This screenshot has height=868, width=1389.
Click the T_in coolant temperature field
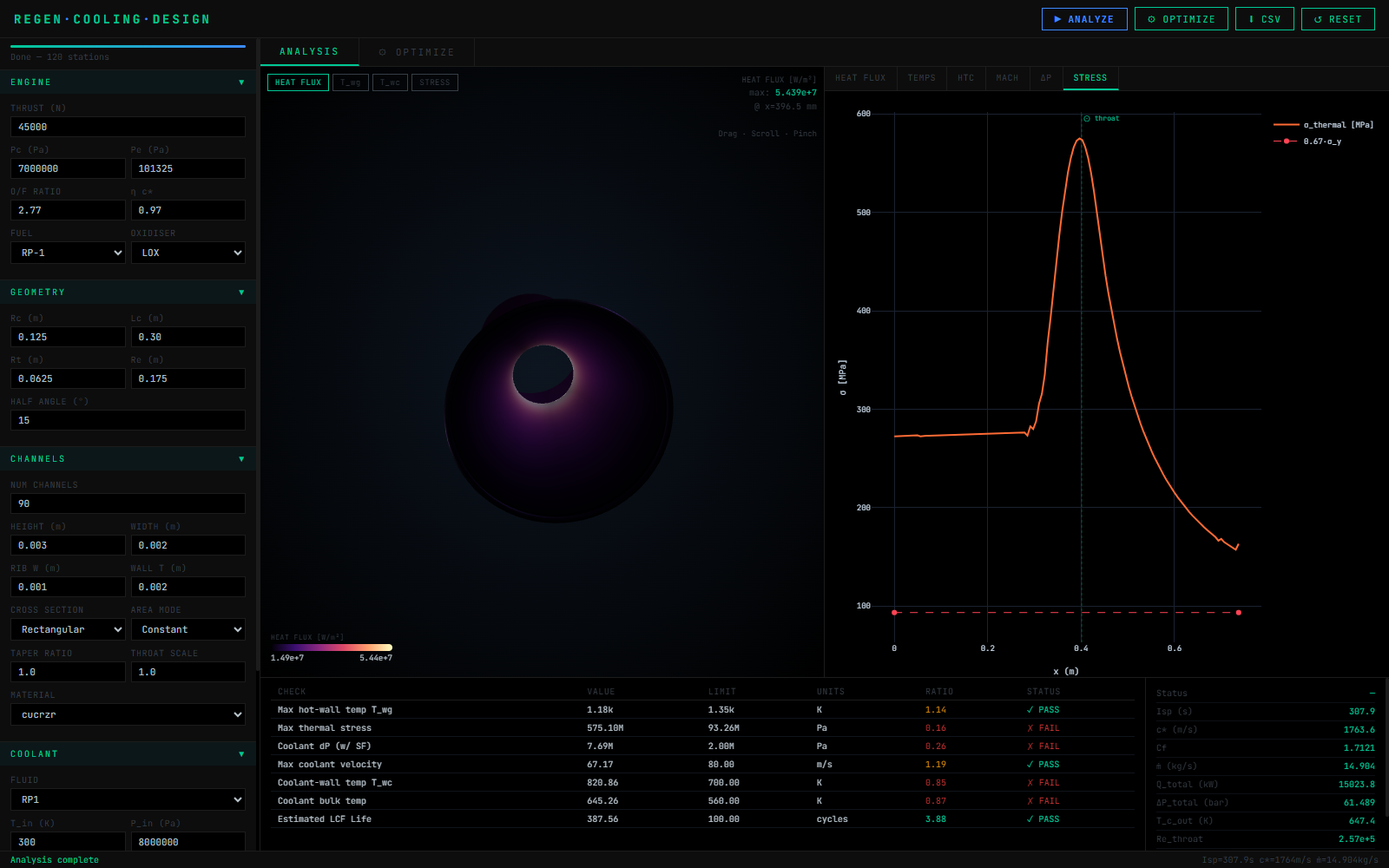coord(68,842)
